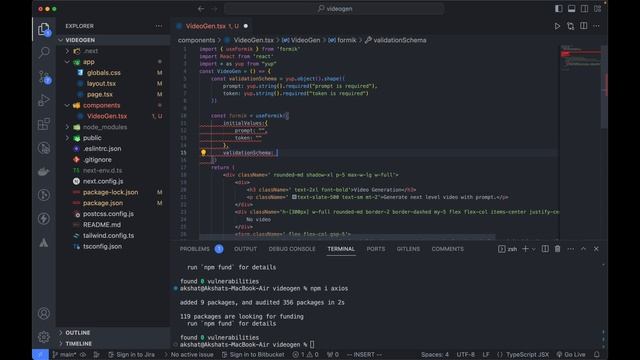Click the lightbulb code action icon
Image resolution: width=640 pixels, height=360 pixels.
coord(203,153)
